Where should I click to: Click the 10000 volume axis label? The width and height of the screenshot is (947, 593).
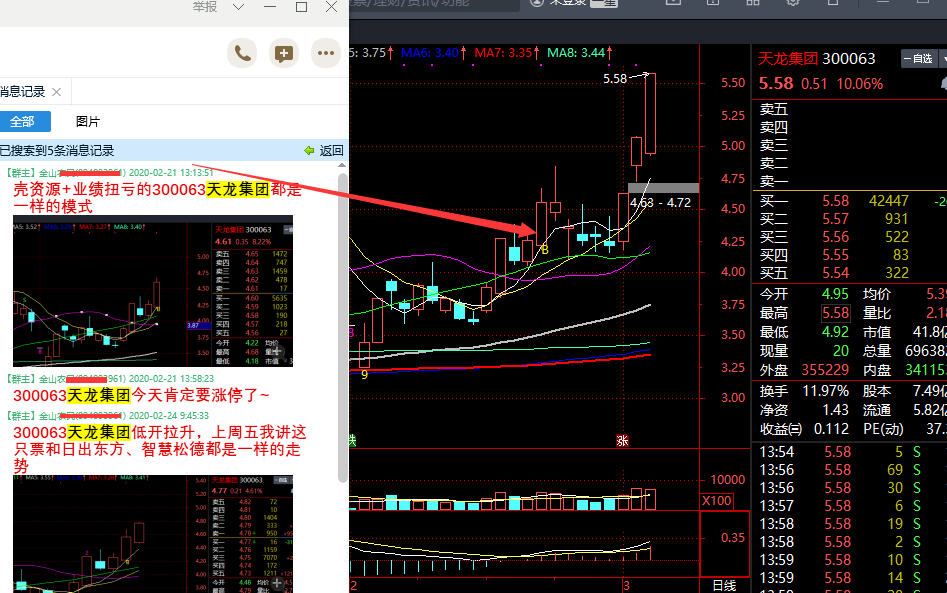pos(727,480)
